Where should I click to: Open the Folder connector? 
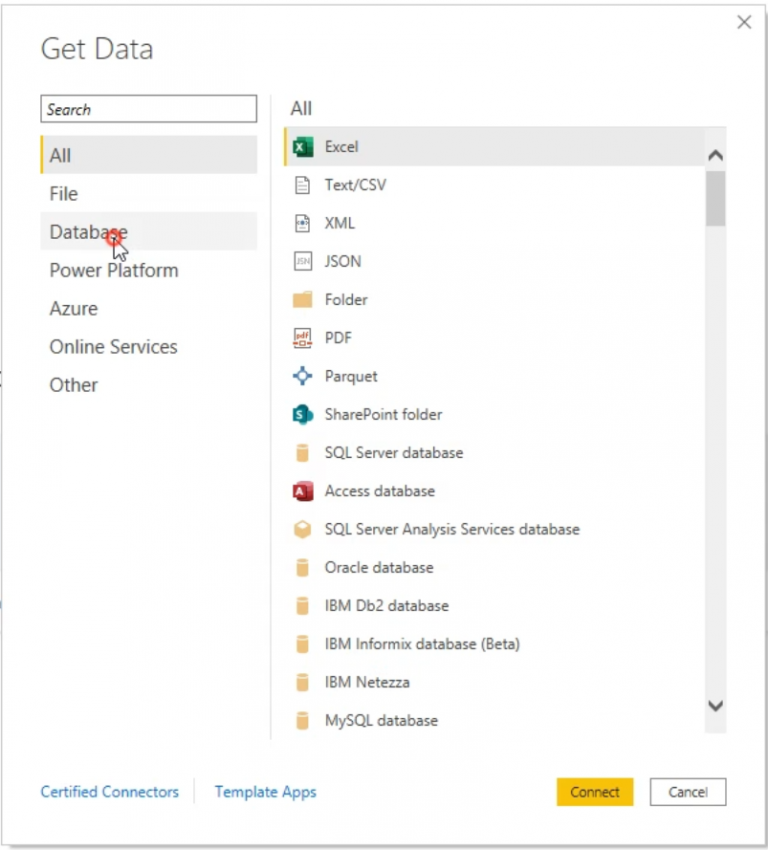[x=345, y=299]
